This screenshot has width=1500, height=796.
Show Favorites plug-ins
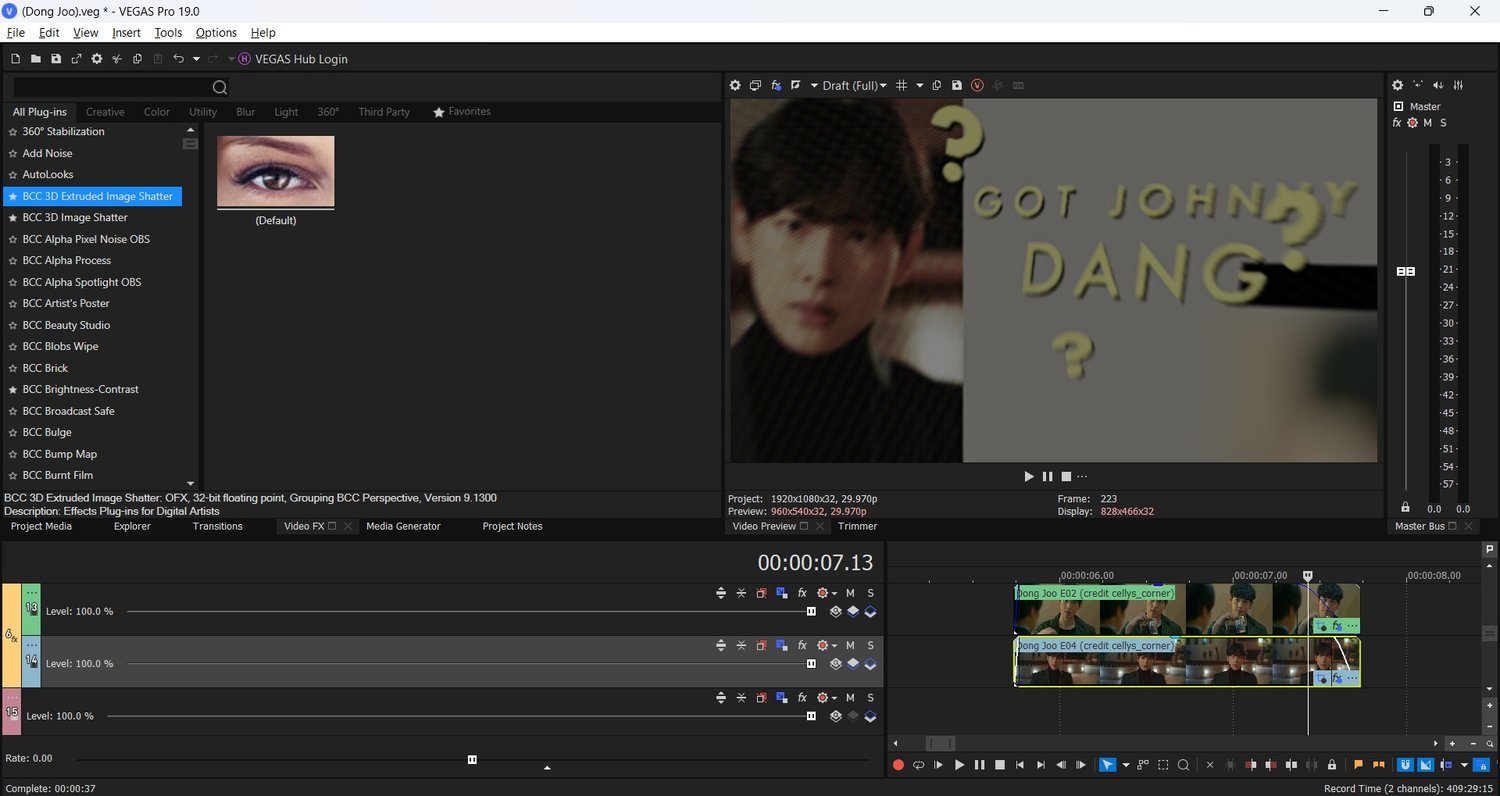click(x=461, y=112)
